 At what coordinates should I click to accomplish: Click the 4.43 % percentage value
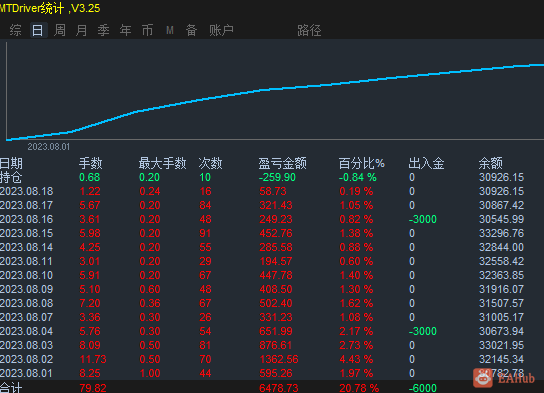[x=356, y=359]
